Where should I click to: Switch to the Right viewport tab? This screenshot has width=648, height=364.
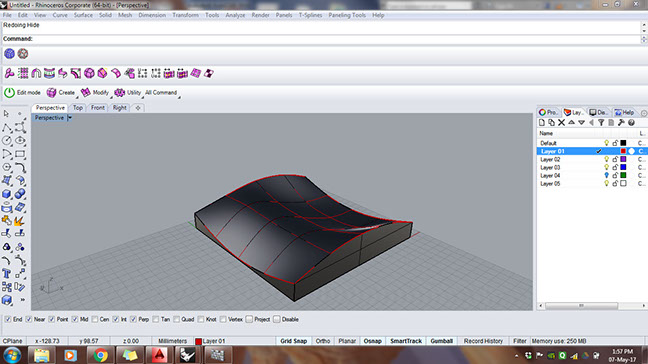119,107
